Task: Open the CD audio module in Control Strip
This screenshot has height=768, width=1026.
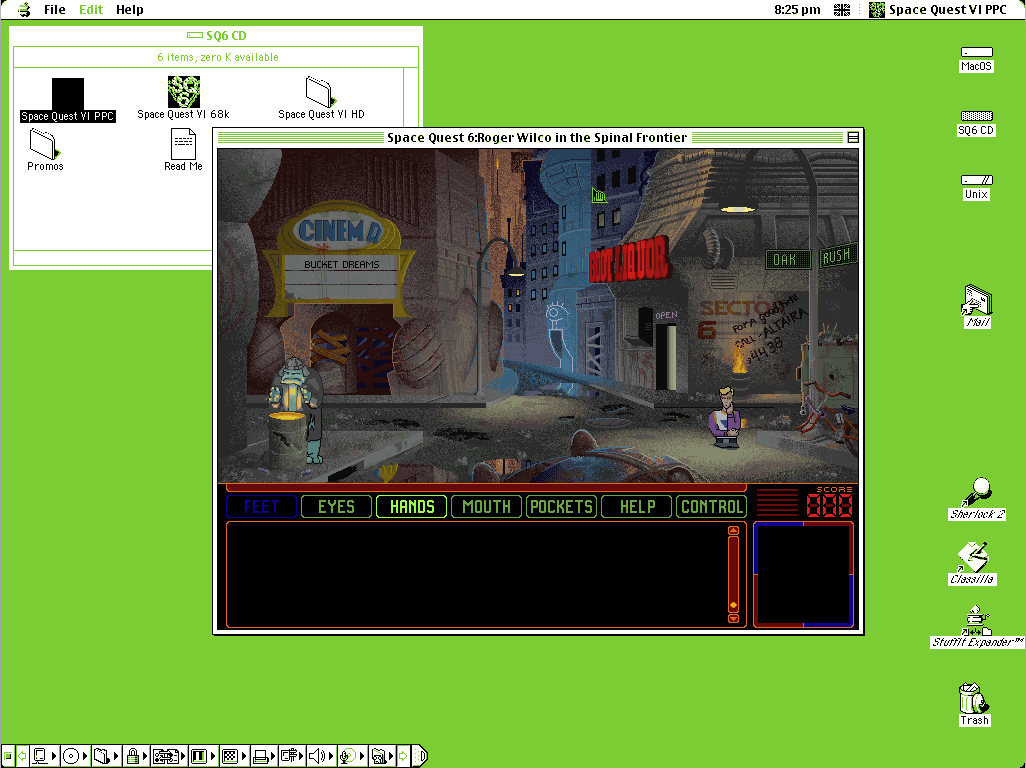Action: point(75,756)
